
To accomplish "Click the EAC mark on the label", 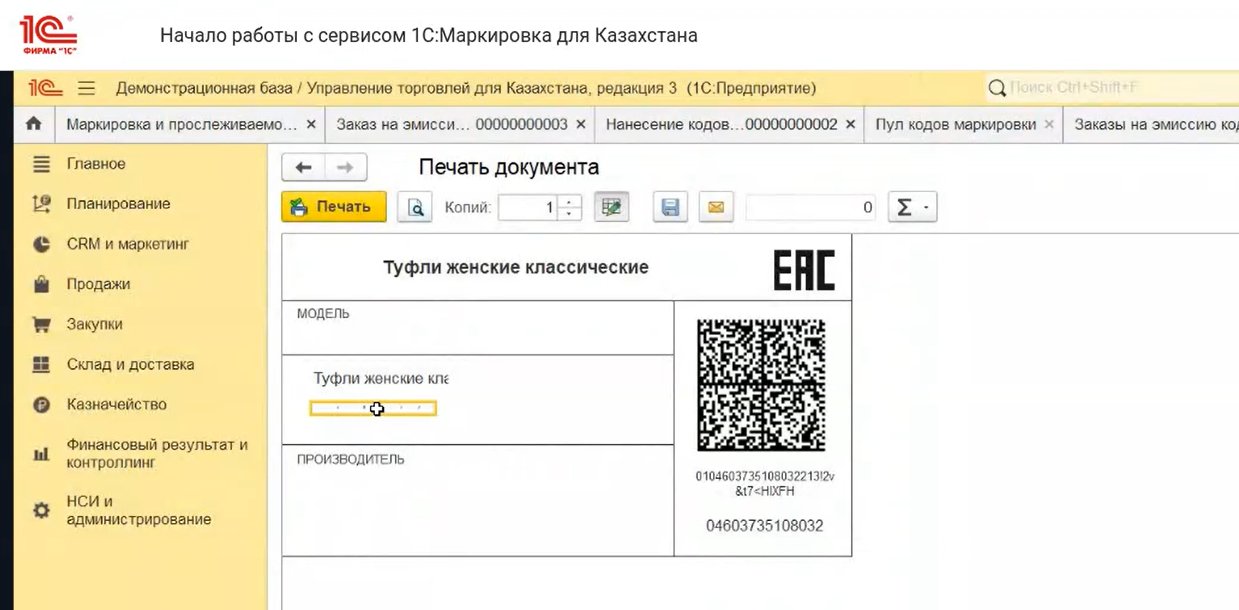I will coord(804,270).
